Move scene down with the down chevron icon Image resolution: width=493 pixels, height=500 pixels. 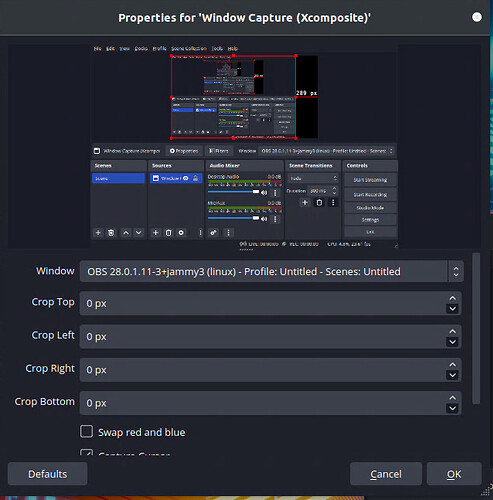point(138,233)
